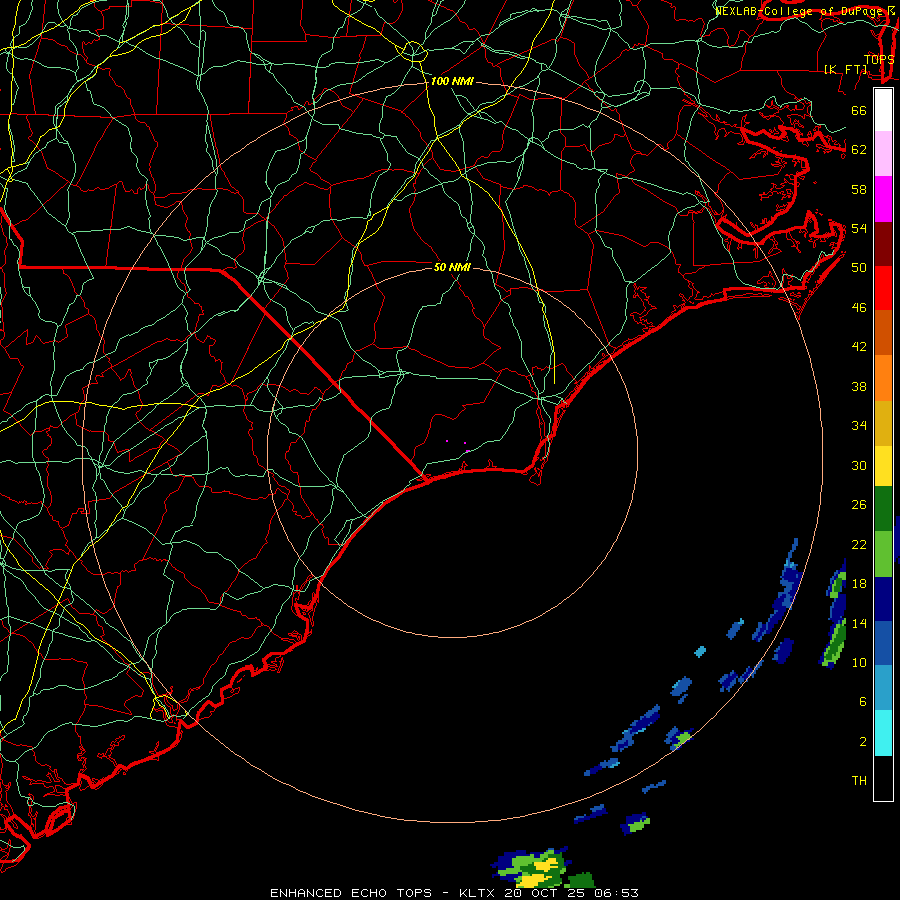Click the '10' legend value
The image size is (900, 900).
[x=859, y=663]
